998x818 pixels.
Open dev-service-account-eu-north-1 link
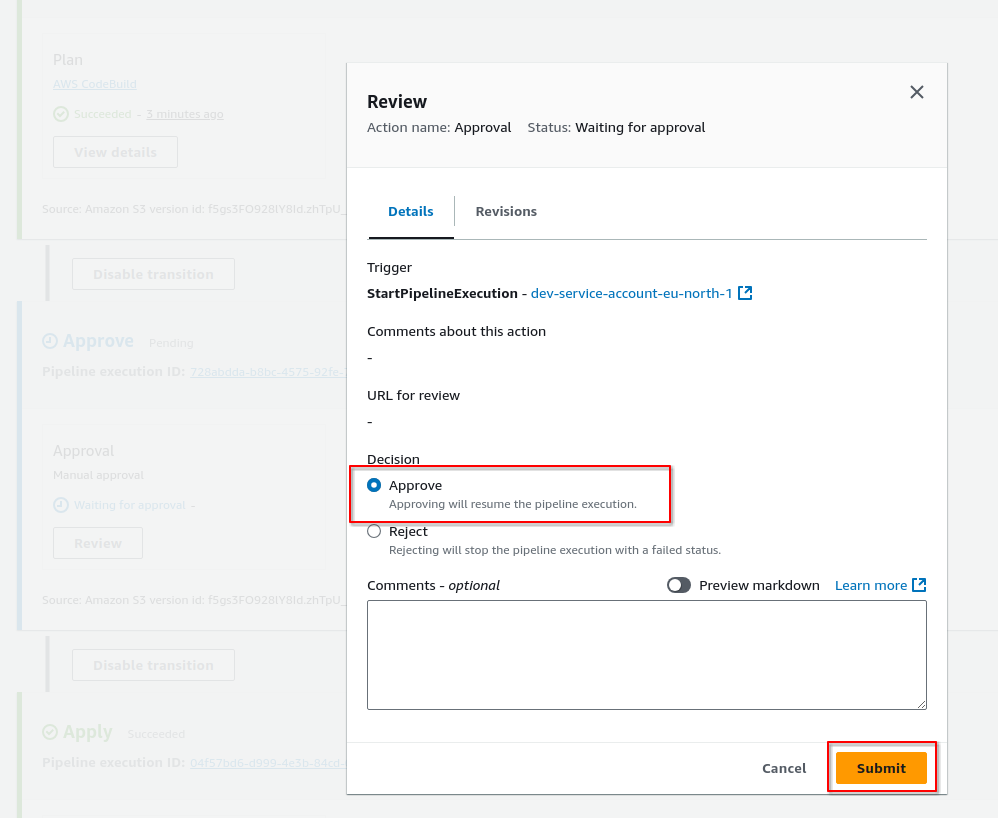pos(631,293)
